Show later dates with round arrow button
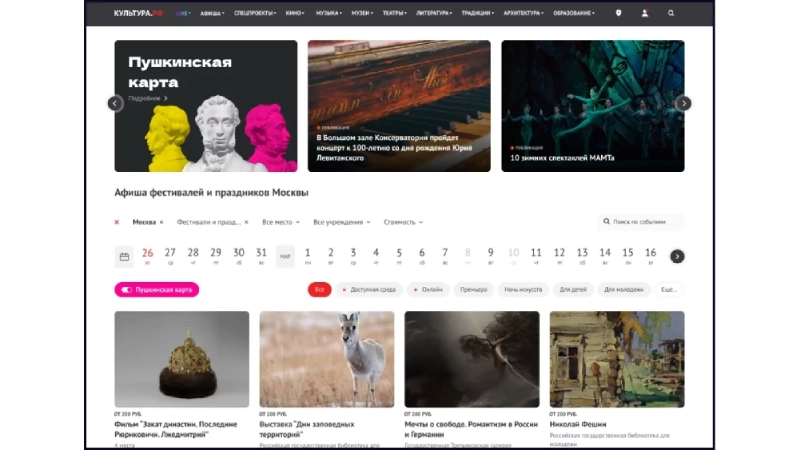The height and width of the screenshot is (450, 800). point(677,257)
